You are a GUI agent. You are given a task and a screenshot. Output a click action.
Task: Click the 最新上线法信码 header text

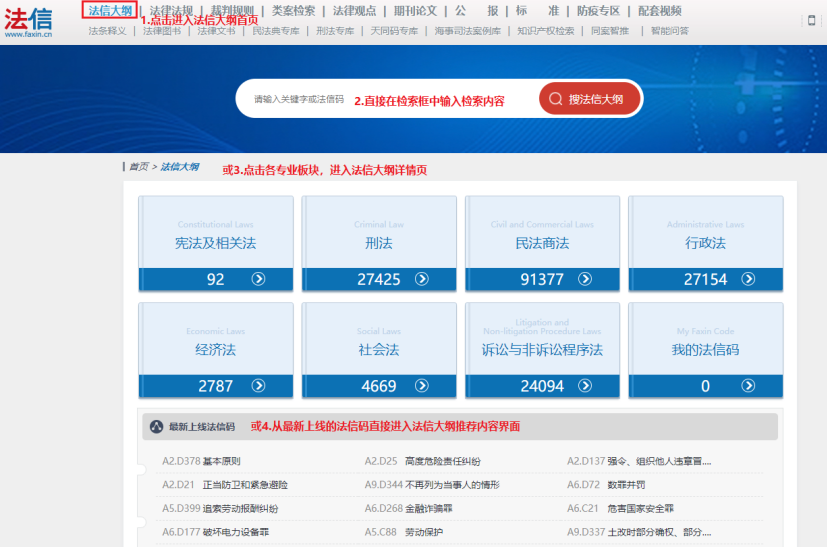tap(202, 427)
